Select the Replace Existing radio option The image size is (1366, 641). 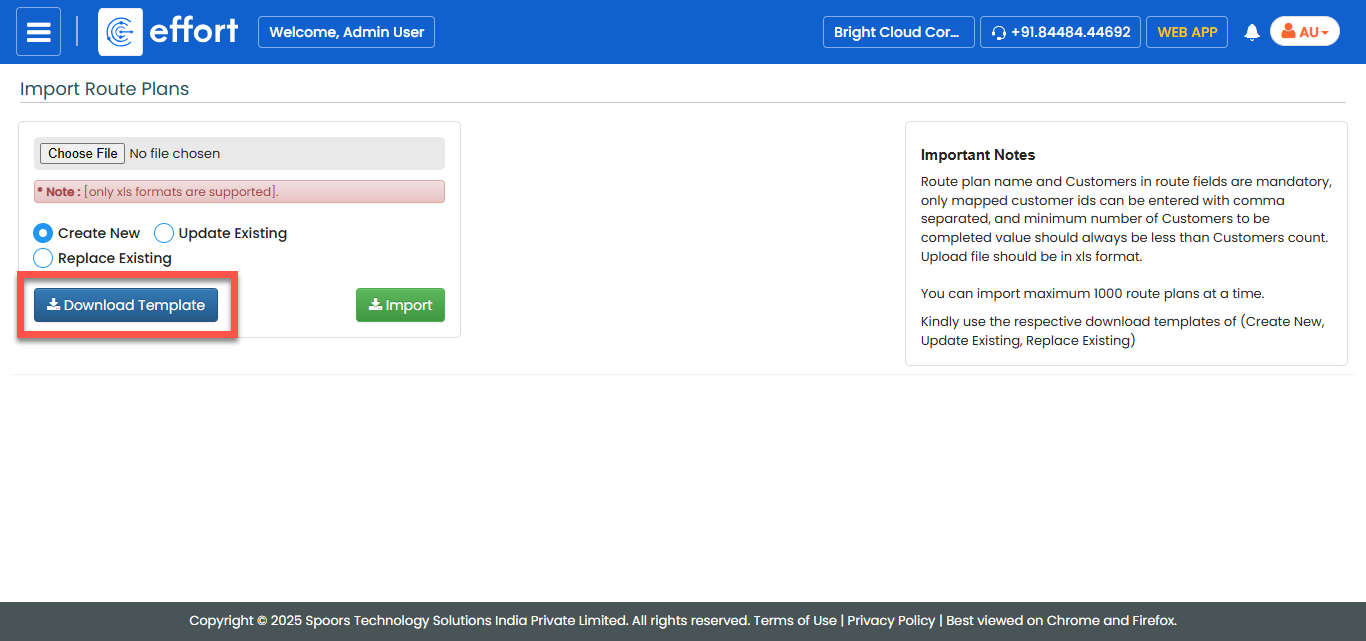(43, 258)
